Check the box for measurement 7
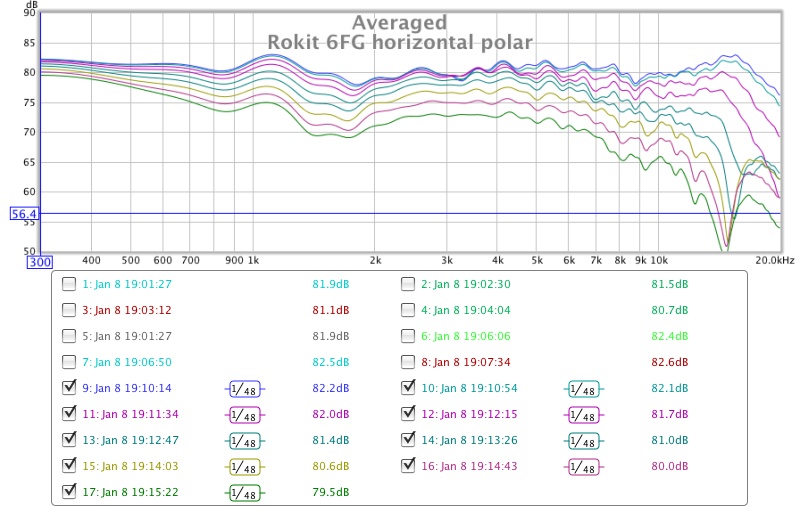 [x=69, y=362]
